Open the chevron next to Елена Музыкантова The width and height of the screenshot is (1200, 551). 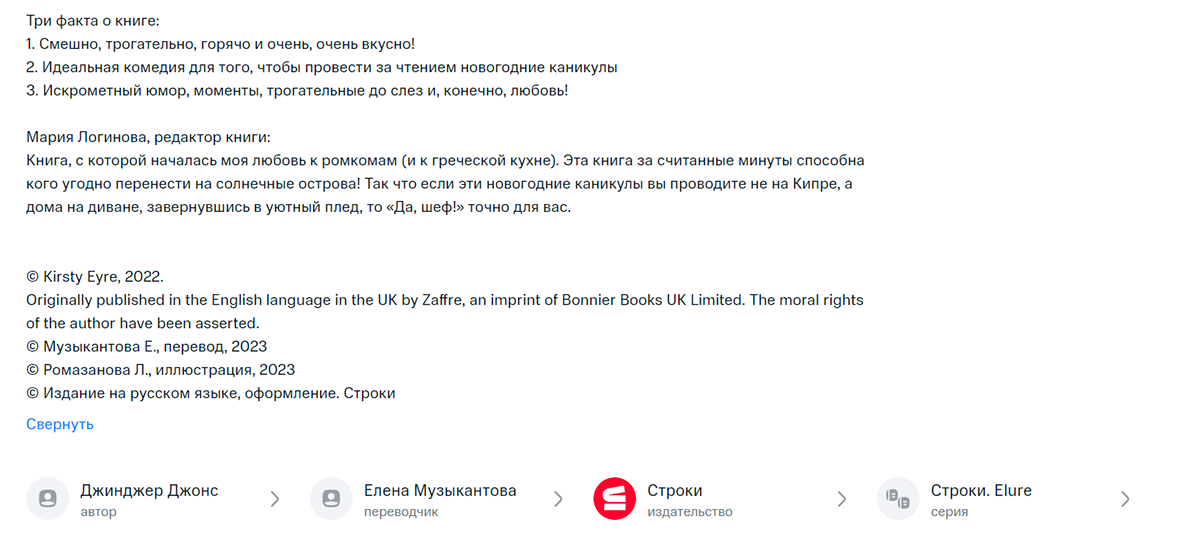pyautogui.click(x=559, y=499)
